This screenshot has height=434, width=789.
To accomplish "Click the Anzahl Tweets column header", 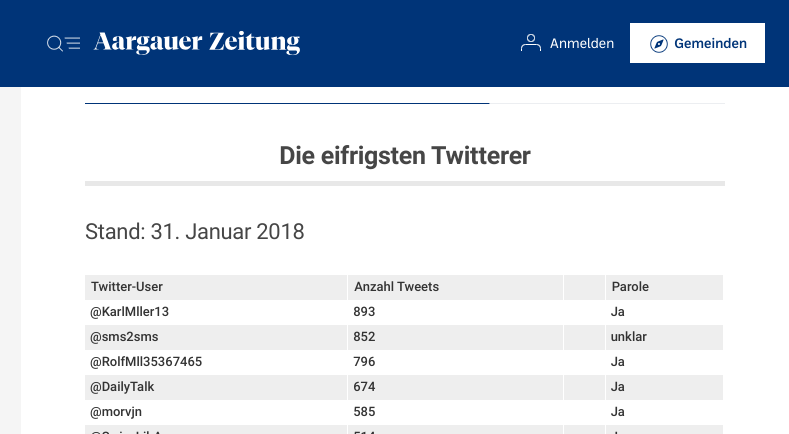I will click(x=397, y=287).
